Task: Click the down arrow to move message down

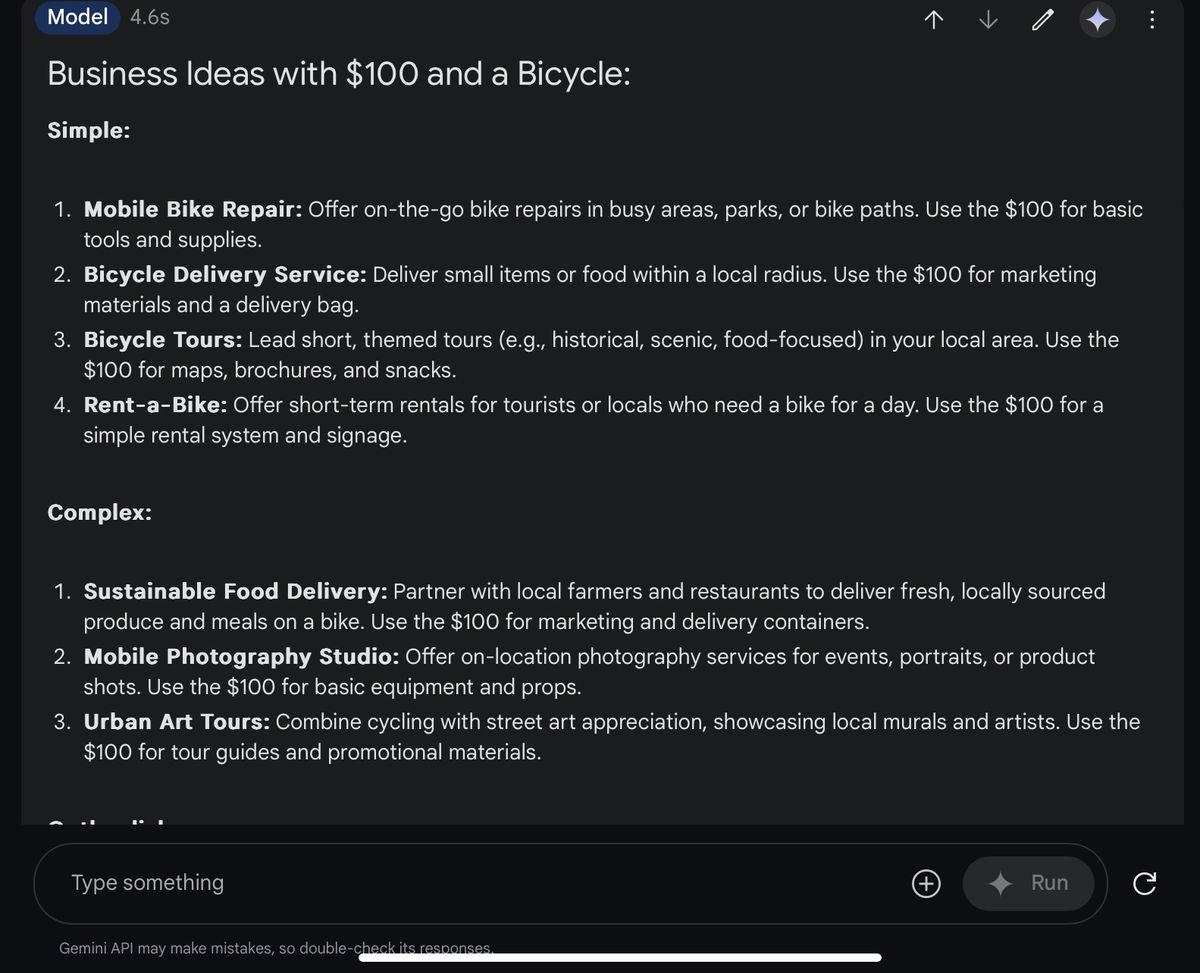Action: coord(987,19)
